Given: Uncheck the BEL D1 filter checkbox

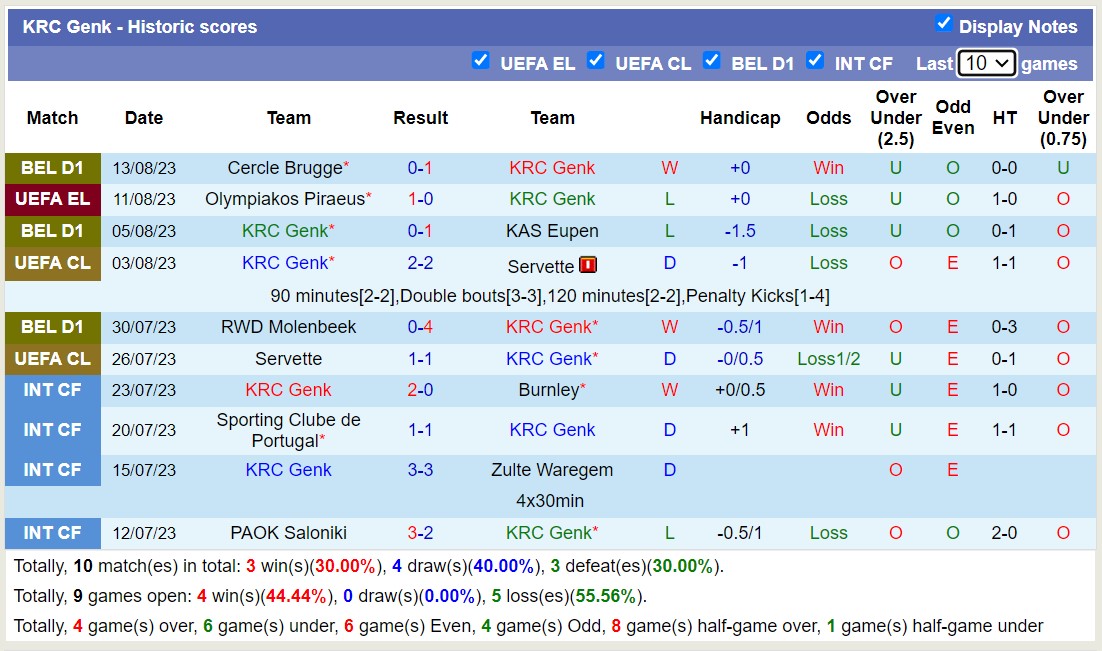Looking at the screenshot, I should pos(712,60).
